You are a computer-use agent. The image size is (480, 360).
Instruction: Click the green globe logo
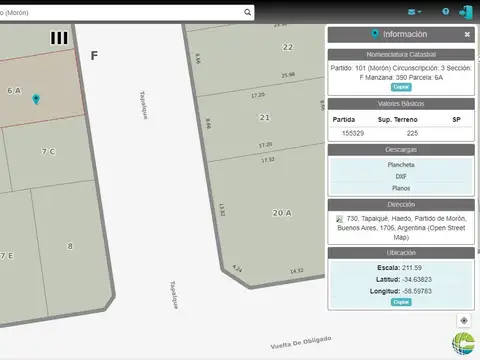[463, 343]
